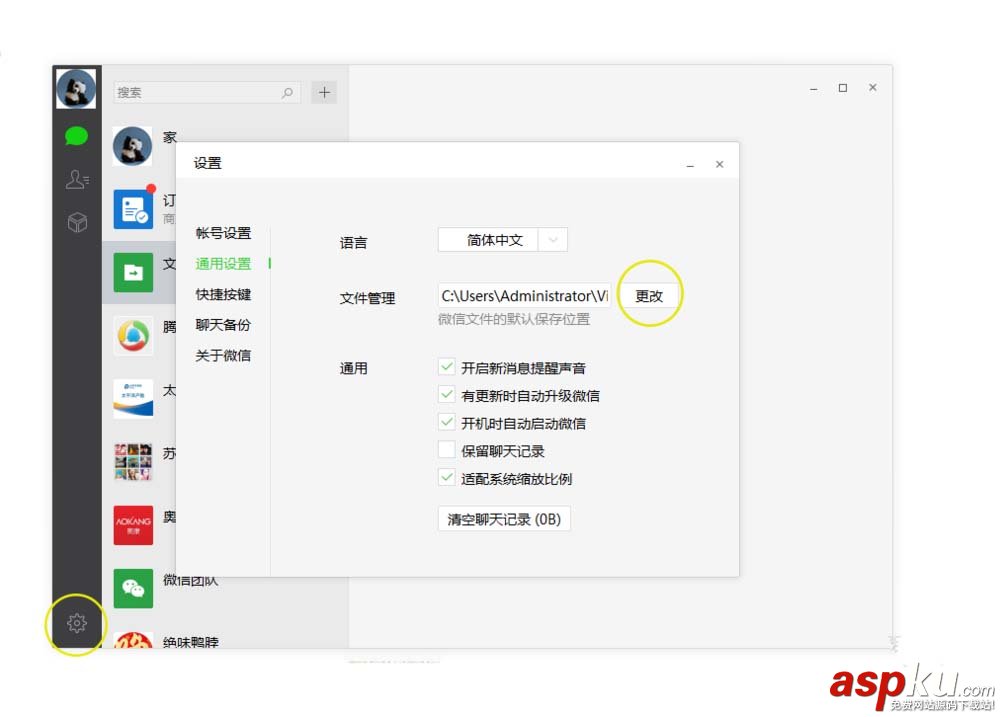Click the file save path input field
Screen dimensions: 1000x717
pyautogui.click(x=515, y=295)
